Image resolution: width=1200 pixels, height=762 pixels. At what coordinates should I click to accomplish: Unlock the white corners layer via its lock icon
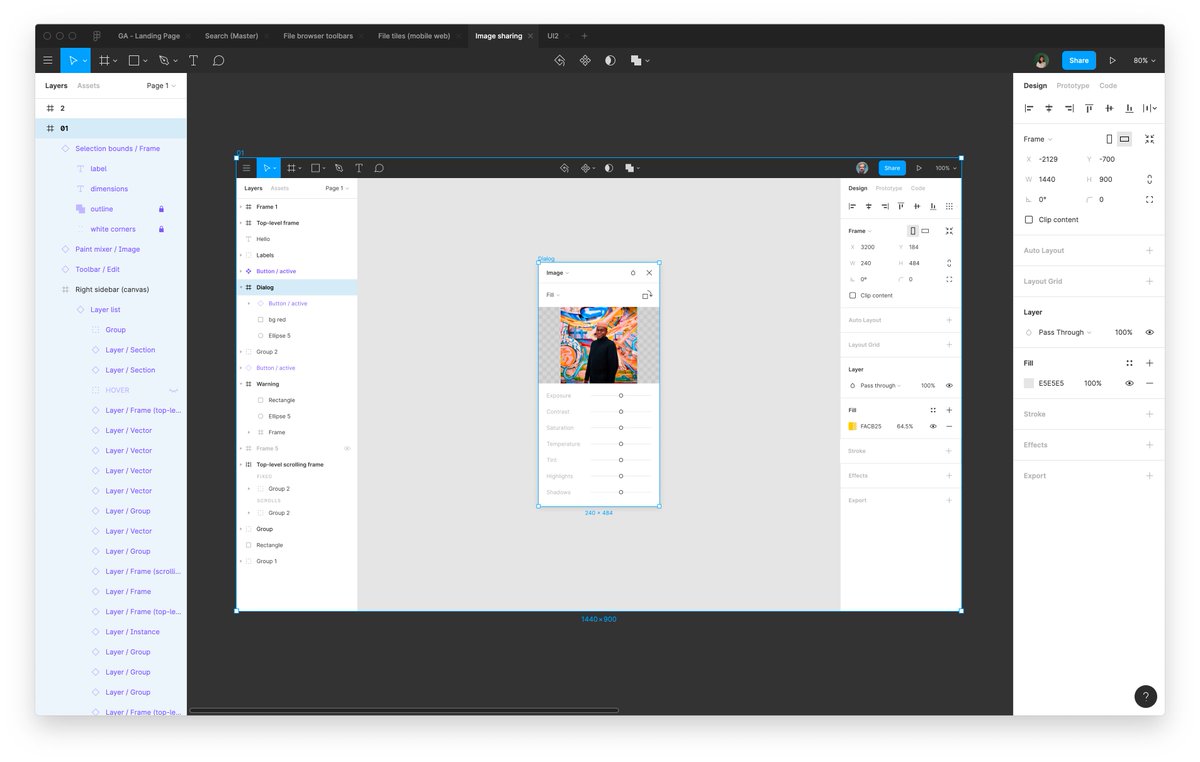[x=161, y=229]
